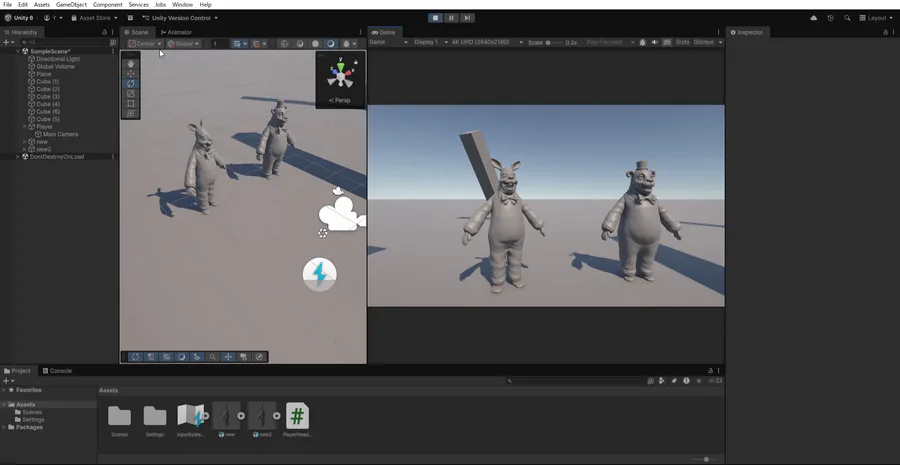Click the Scene gizmo green Y axis

coord(341,66)
